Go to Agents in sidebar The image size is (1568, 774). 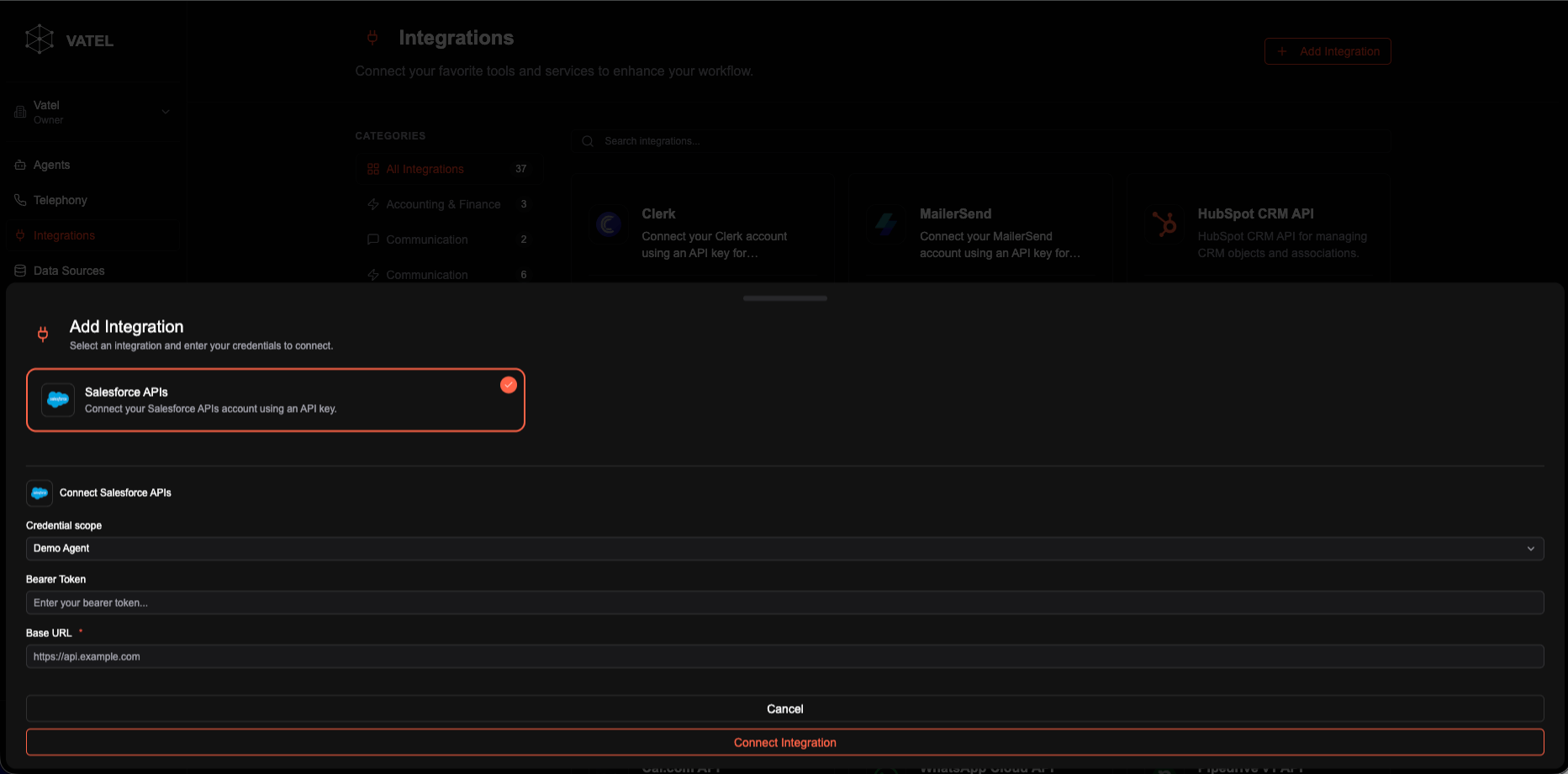point(92,165)
